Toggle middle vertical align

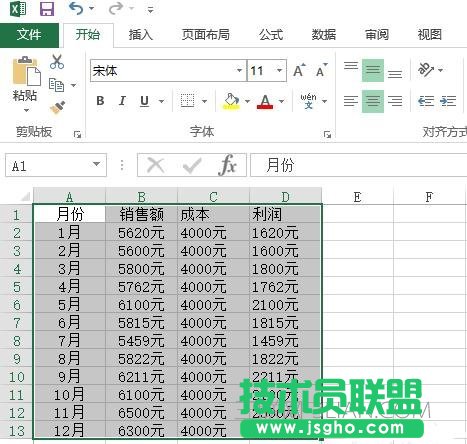click(373, 70)
